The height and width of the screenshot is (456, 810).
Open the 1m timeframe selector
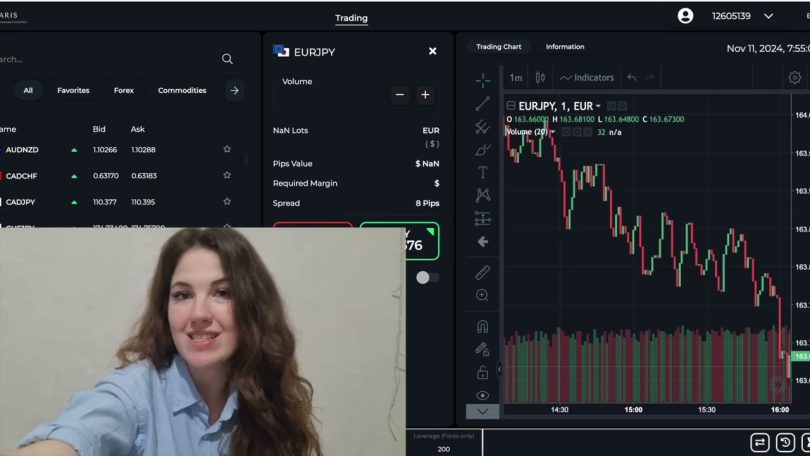tap(516, 78)
